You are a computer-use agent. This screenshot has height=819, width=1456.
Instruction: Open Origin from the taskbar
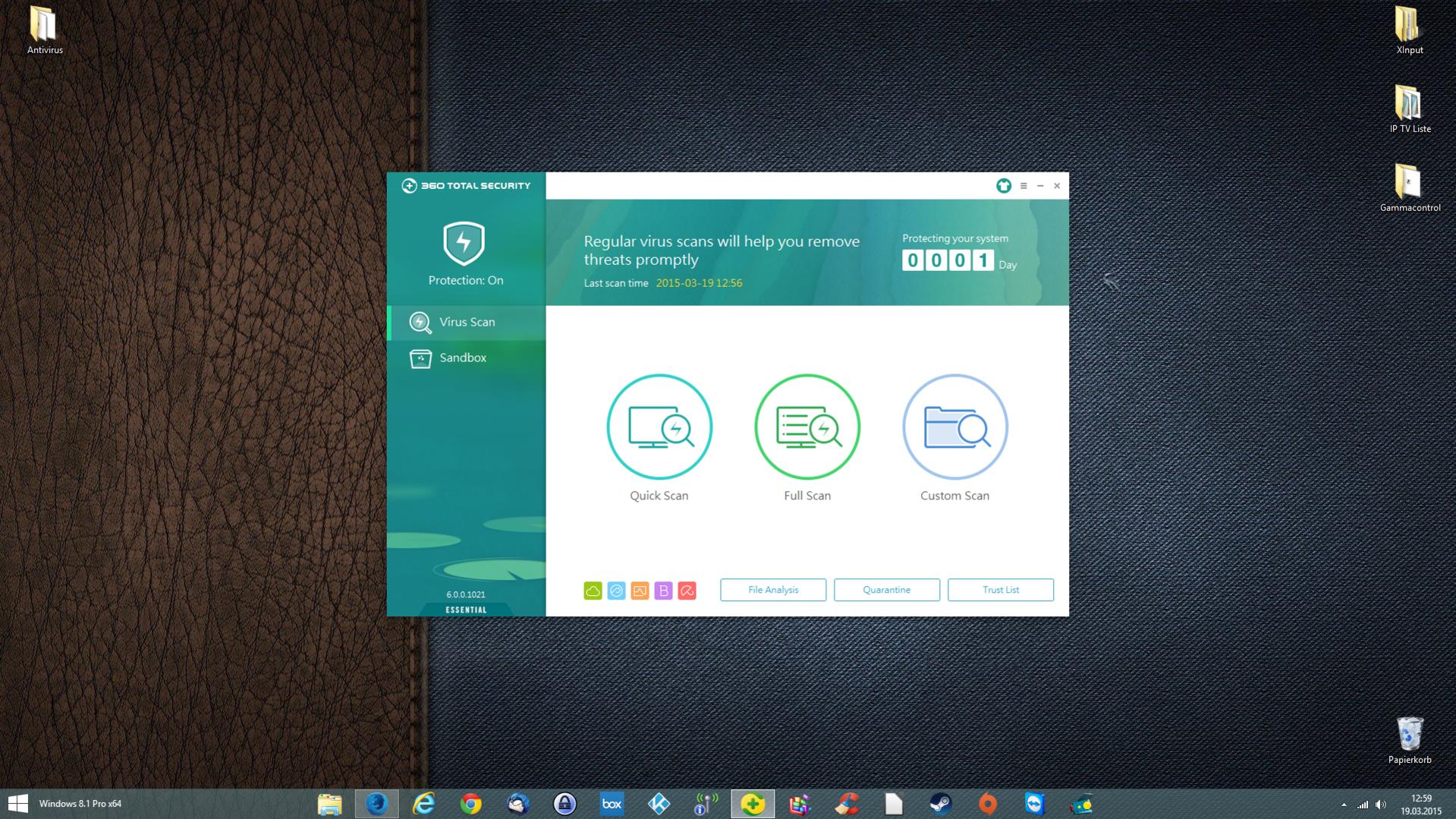tap(988, 804)
